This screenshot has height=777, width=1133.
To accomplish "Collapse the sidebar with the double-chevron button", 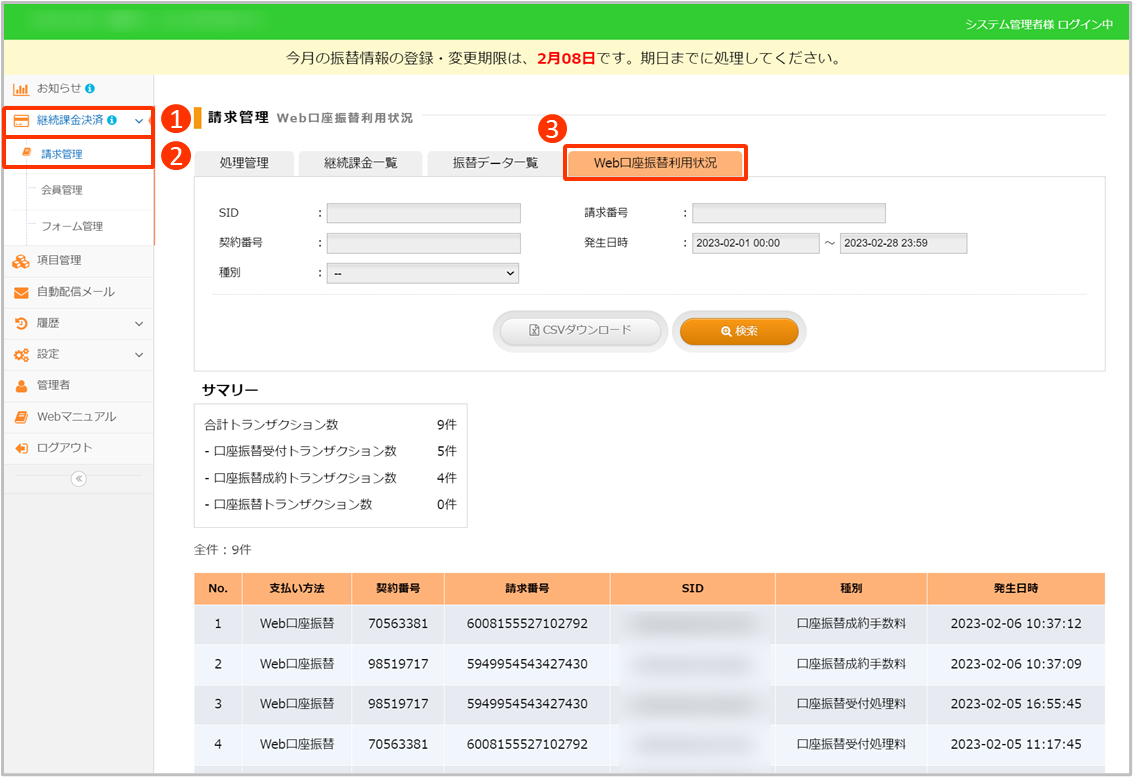I will click(x=79, y=479).
